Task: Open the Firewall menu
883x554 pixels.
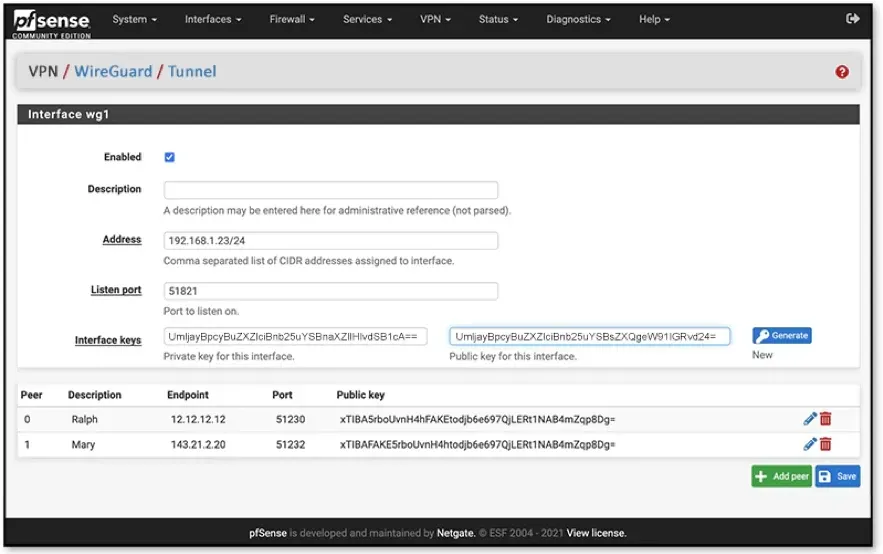Action: coord(292,19)
